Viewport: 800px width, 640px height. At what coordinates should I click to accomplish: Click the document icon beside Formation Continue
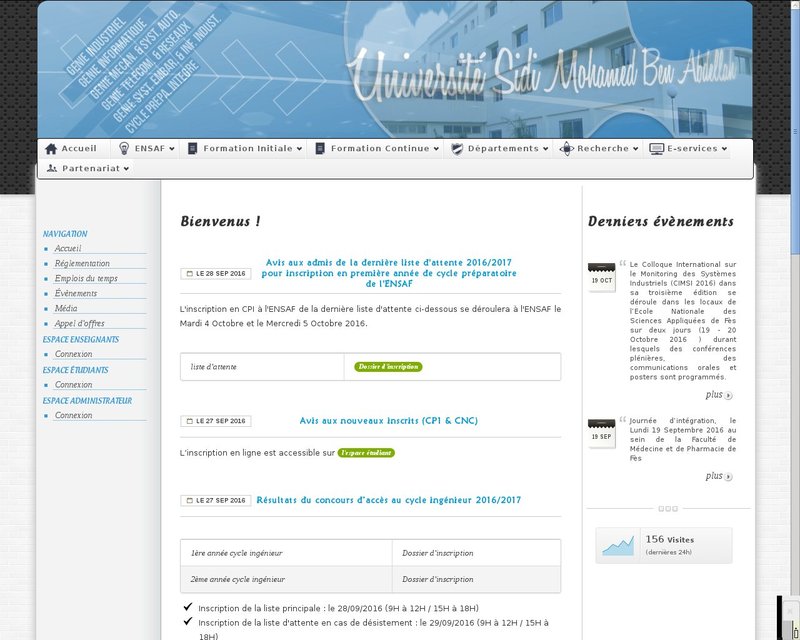coord(320,149)
